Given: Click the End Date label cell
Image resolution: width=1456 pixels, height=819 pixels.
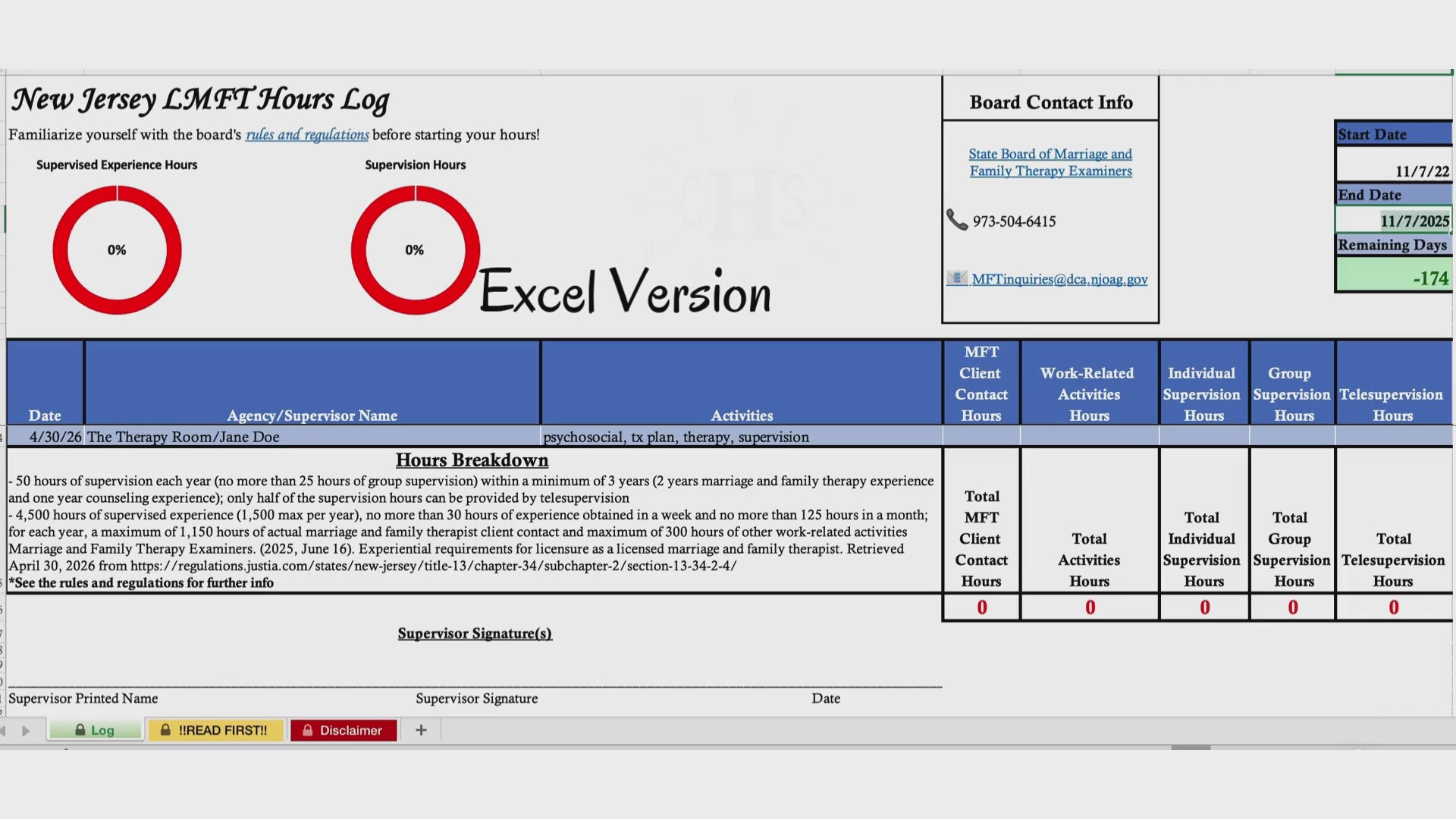Looking at the screenshot, I should (x=1394, y=195).
